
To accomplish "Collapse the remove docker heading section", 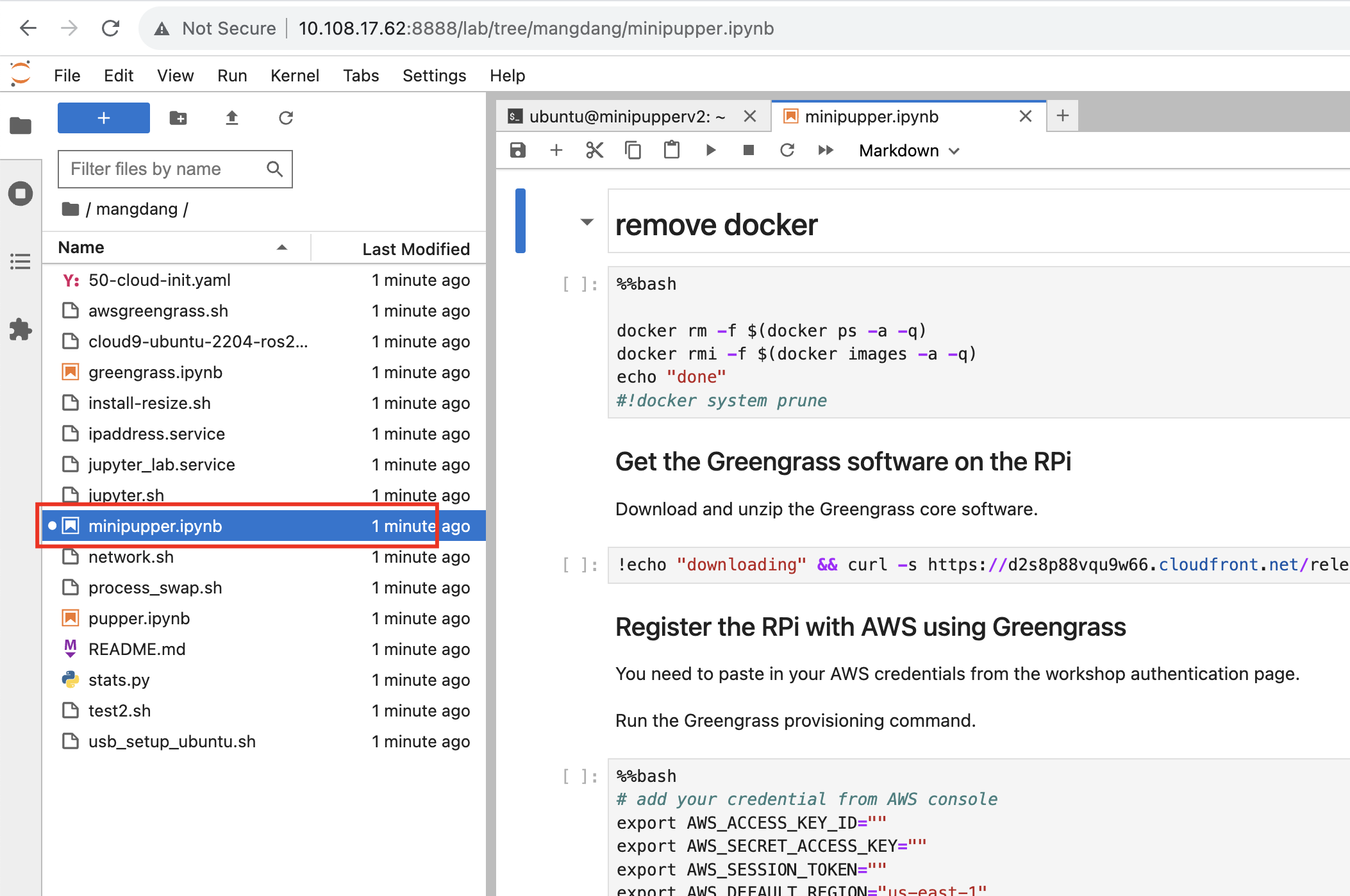I will [587, 222].
